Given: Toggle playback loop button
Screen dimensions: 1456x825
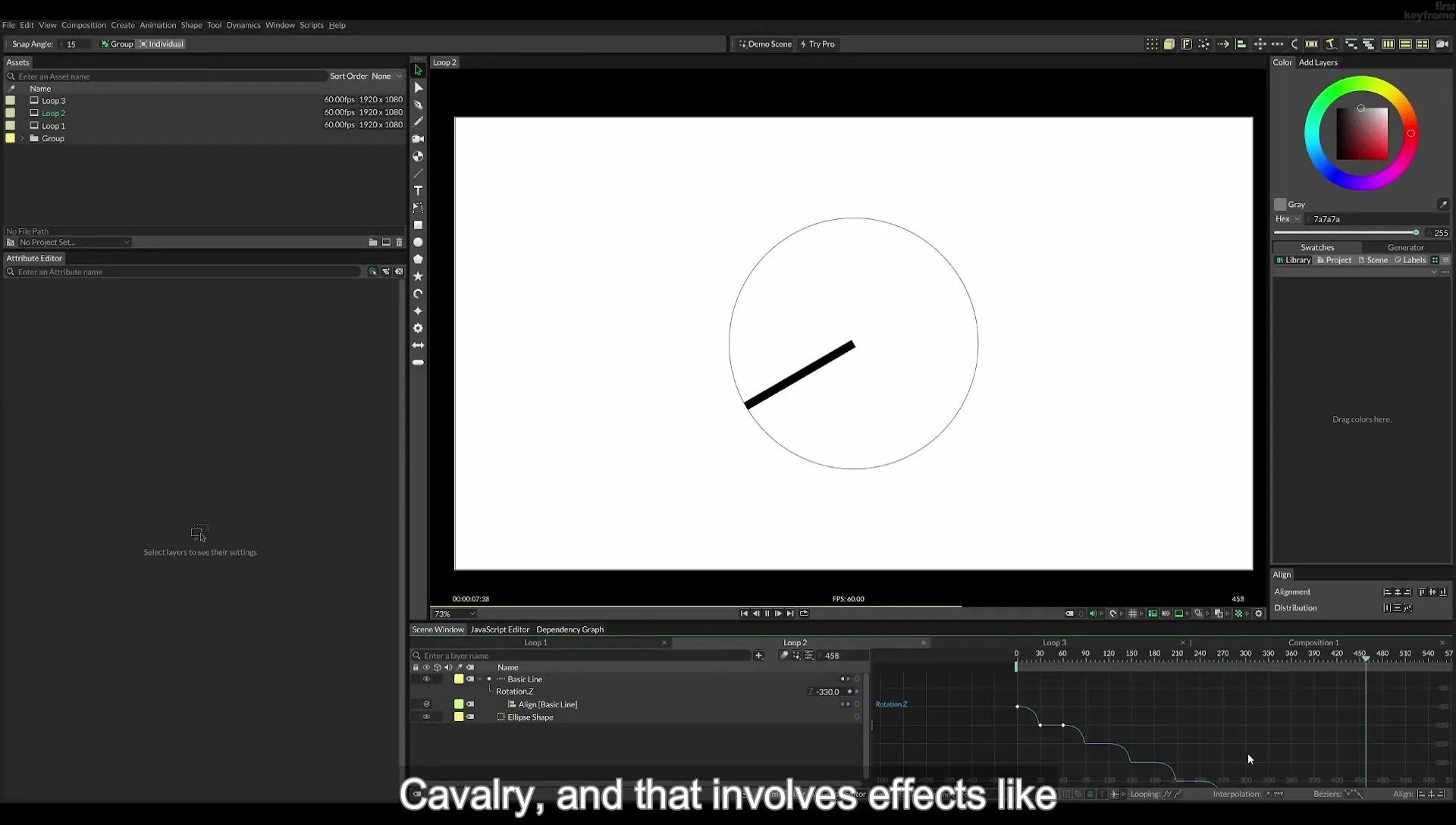Looking at the screenshot, I should tap(805, 613).
